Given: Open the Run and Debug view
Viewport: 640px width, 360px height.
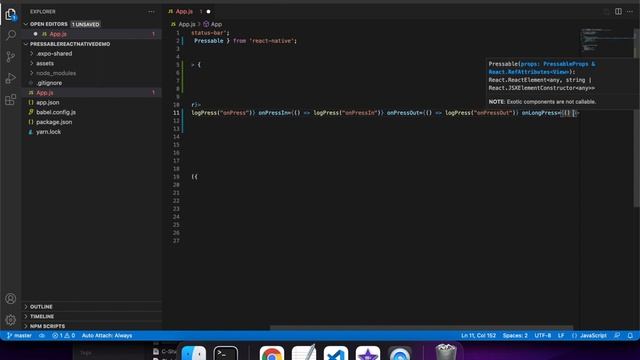Looking at the screenshot, I should [x=11, y=78].
